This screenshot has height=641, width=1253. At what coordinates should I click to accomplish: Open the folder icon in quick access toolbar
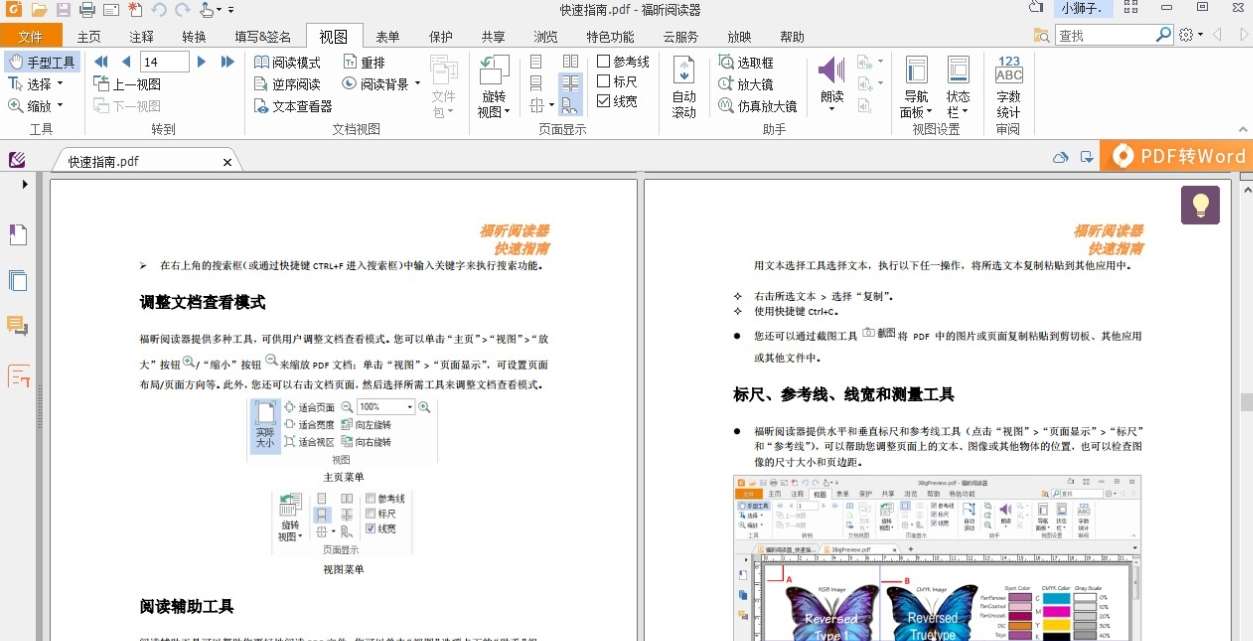pos(38,10)
